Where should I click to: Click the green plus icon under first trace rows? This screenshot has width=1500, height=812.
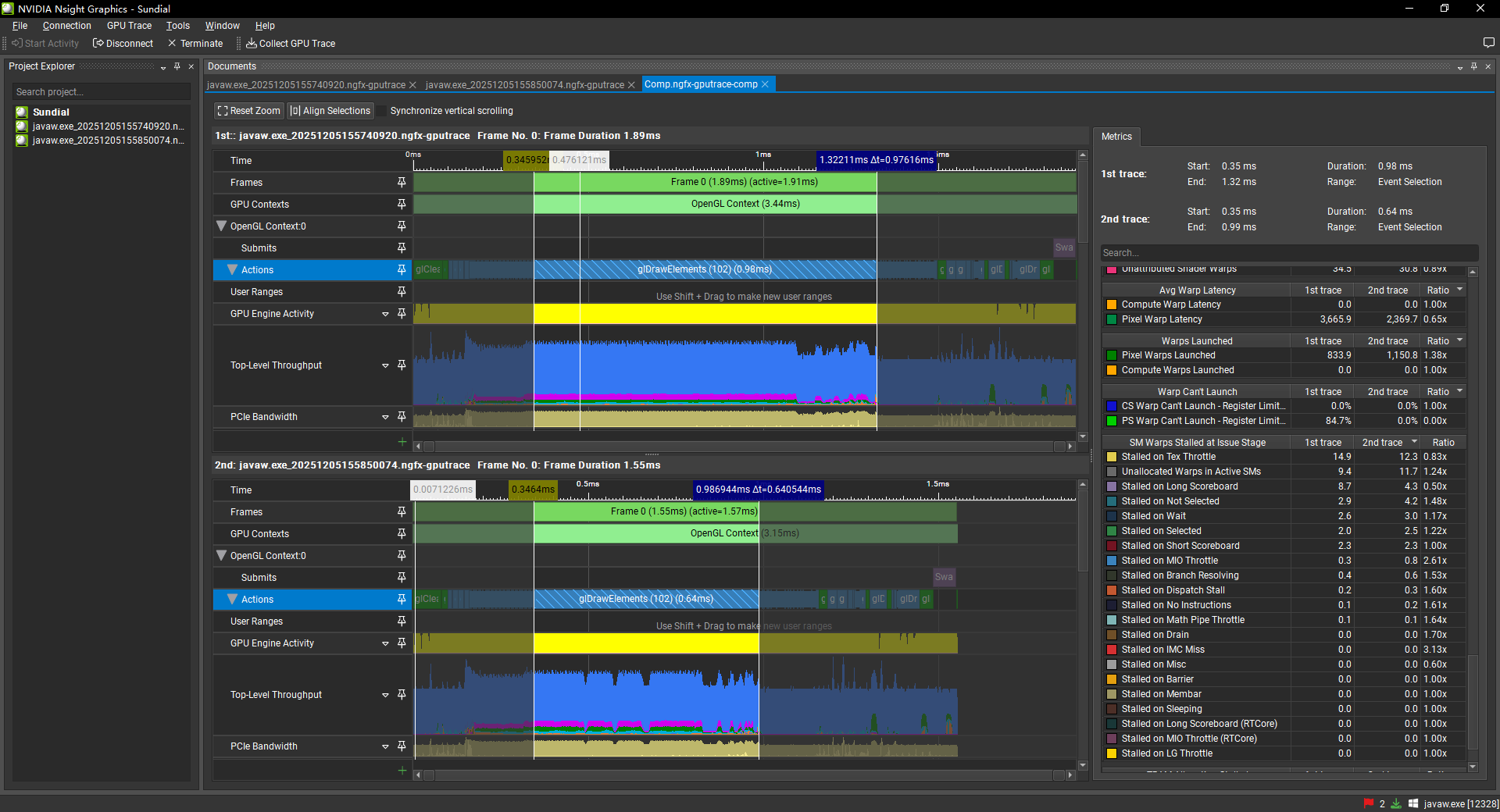tap(402, 442)
